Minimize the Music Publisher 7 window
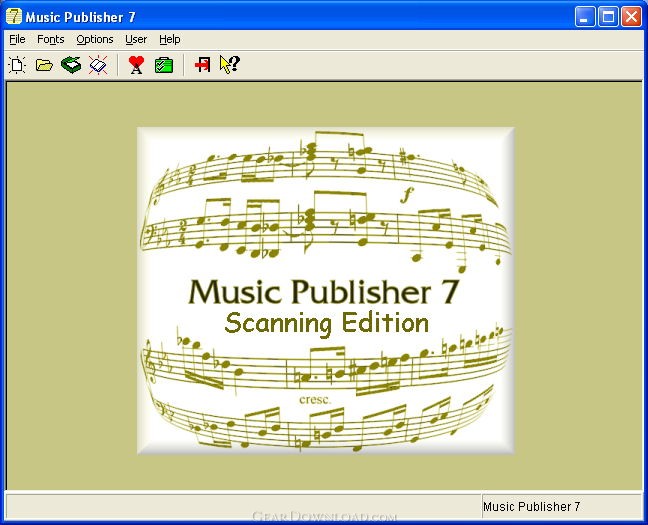The width and height of the screenshot is (648, 525). 585,17
